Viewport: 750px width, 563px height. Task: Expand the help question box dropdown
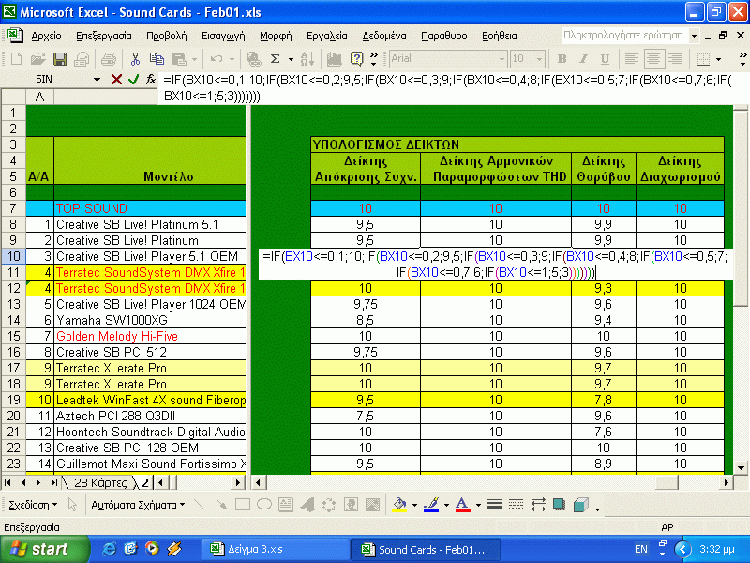(694, 35)
